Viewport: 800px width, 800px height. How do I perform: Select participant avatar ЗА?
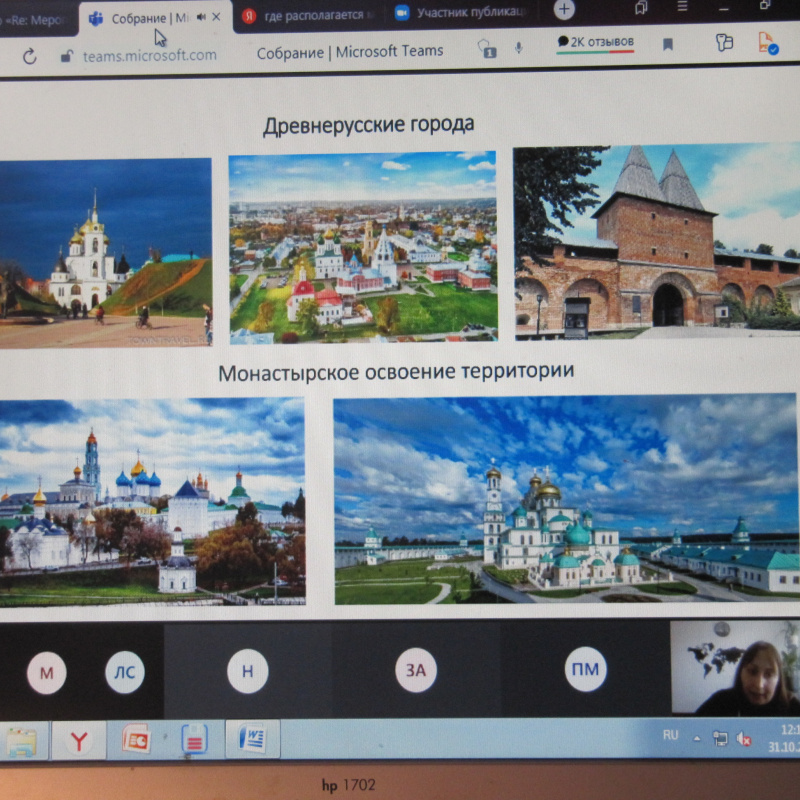pyautogui.click(x=415, y=671)
